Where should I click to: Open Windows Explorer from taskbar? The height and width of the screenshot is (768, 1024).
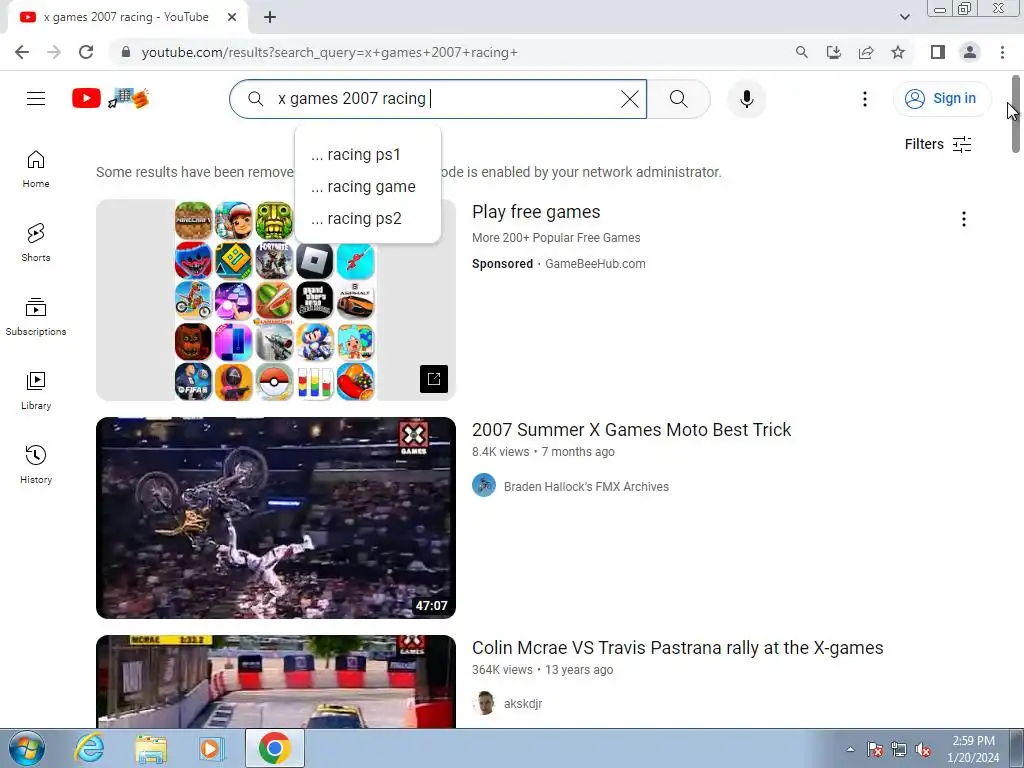pyautogui.click(x=151, y=748)
